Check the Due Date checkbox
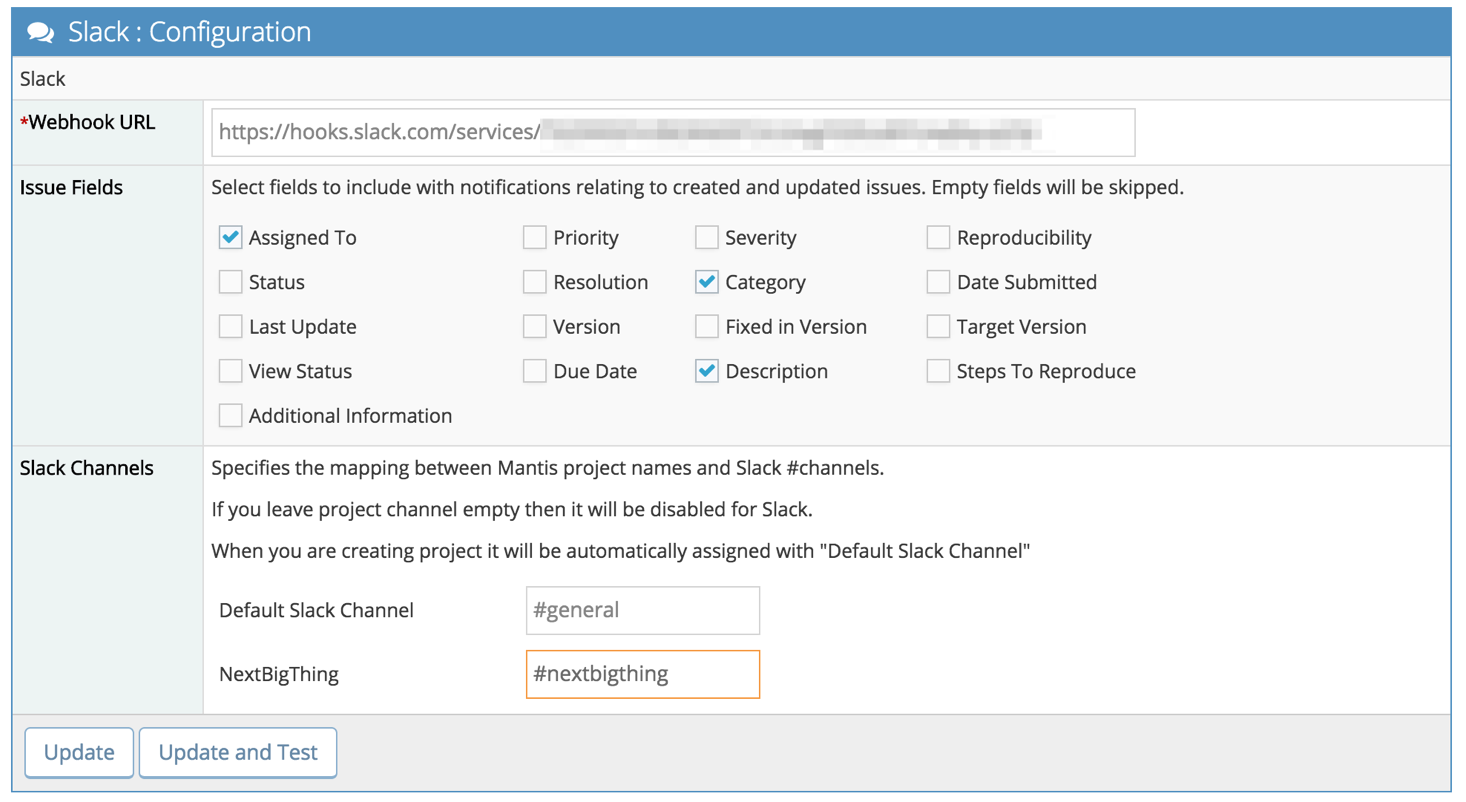Image resolution: width=1466 pixels, height=802 pixels. pyautogui.click(x=535, y=371)
